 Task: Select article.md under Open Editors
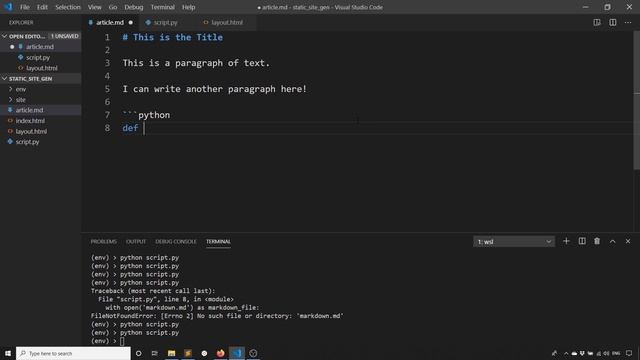click(x=41, y=47)
